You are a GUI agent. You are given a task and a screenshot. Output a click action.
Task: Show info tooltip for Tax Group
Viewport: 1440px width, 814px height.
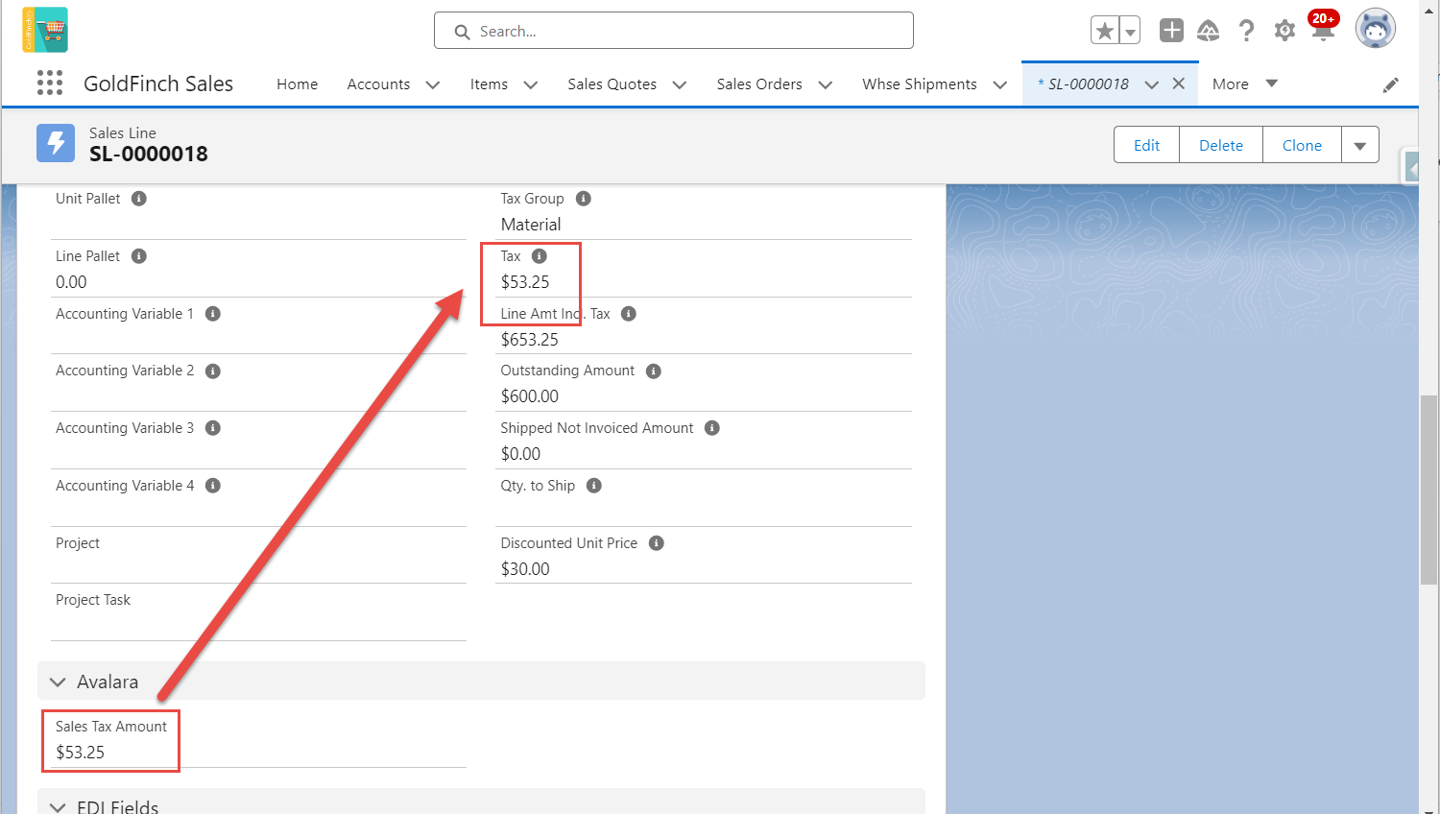(x=584, y=198)
